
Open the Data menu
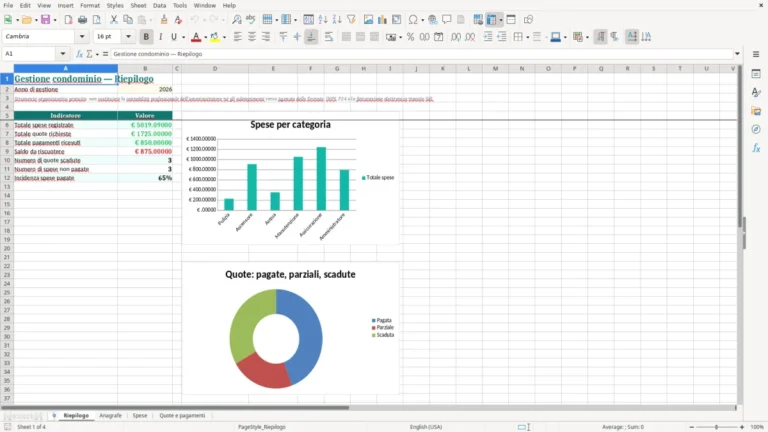point(159,5)
